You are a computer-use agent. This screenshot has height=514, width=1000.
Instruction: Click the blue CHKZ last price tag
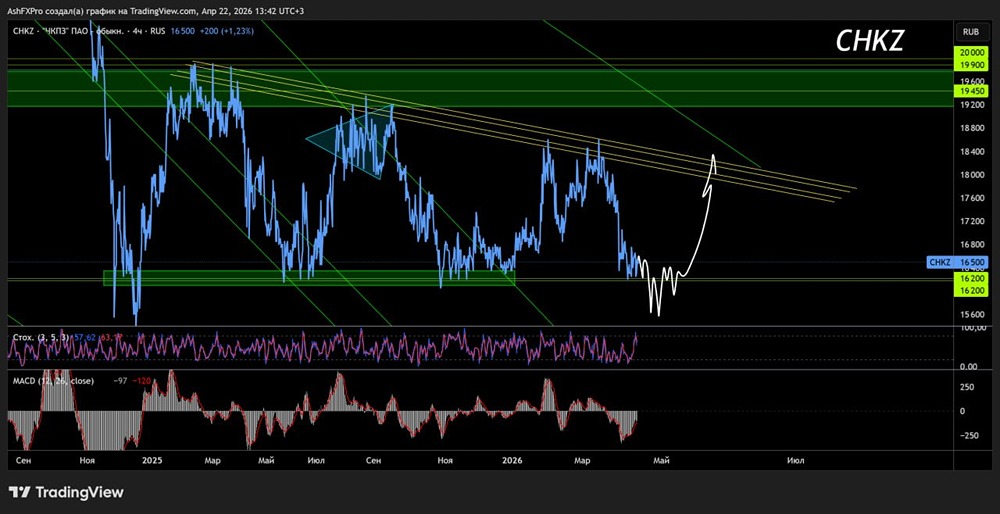tap(957, 262)
